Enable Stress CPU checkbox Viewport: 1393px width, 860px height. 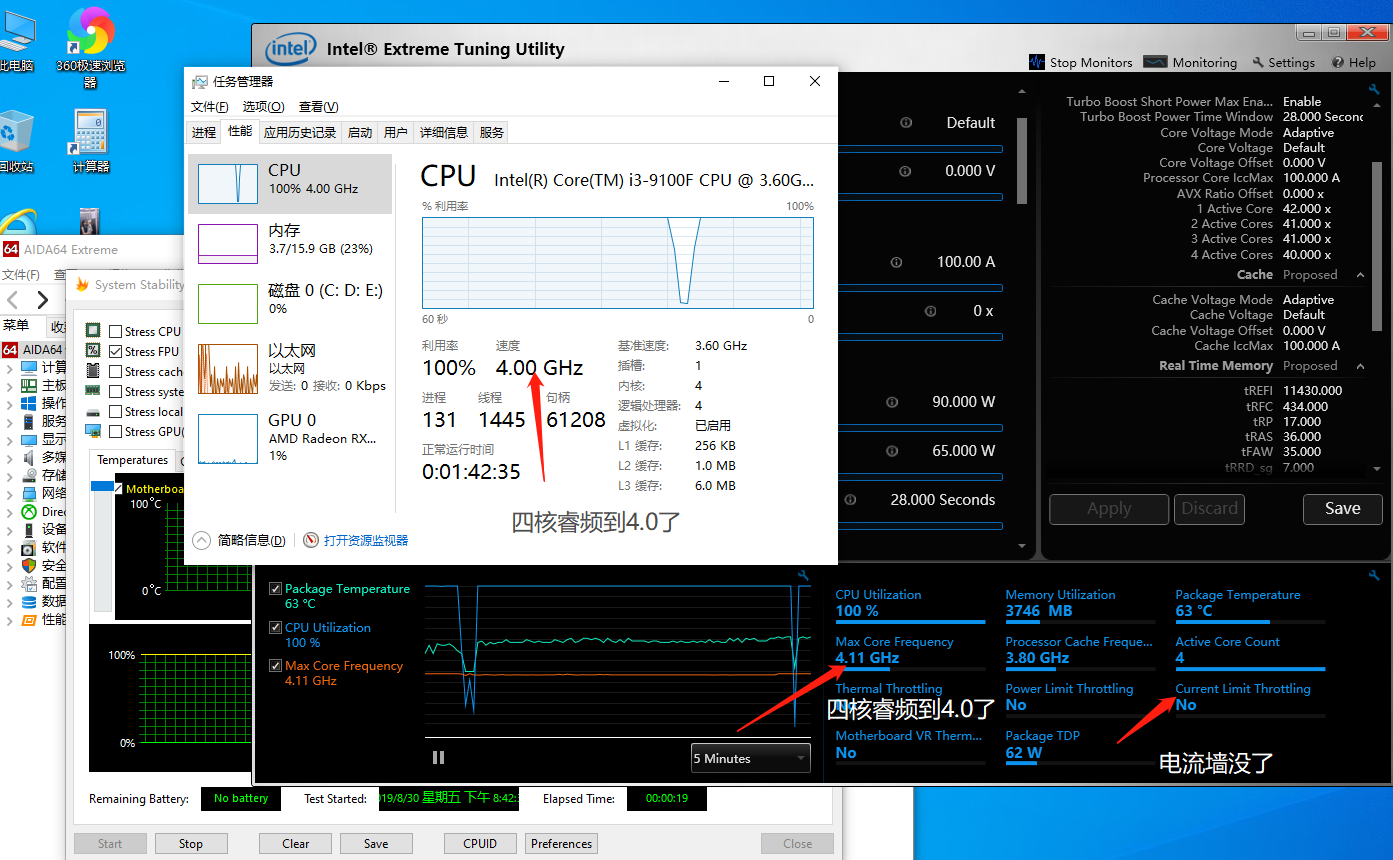click(x=116, y=331)
